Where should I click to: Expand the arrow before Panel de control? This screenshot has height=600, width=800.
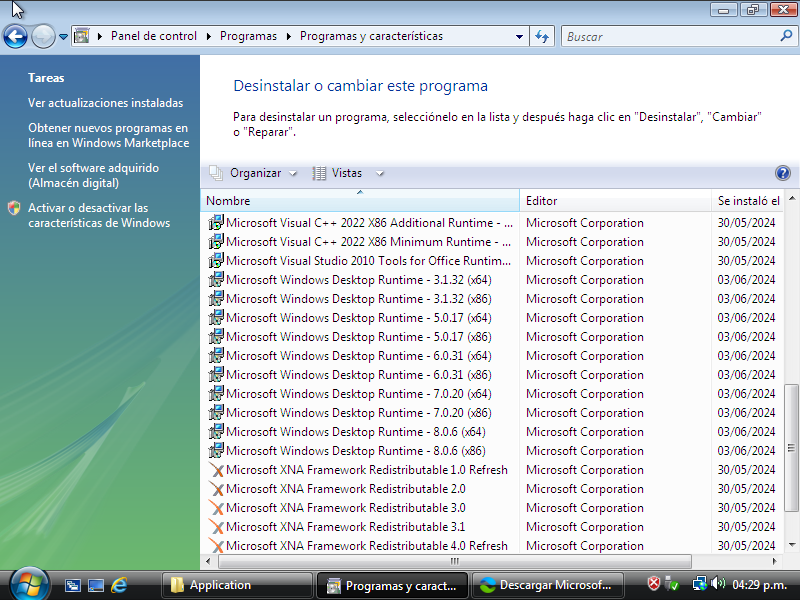click(100, 36)
